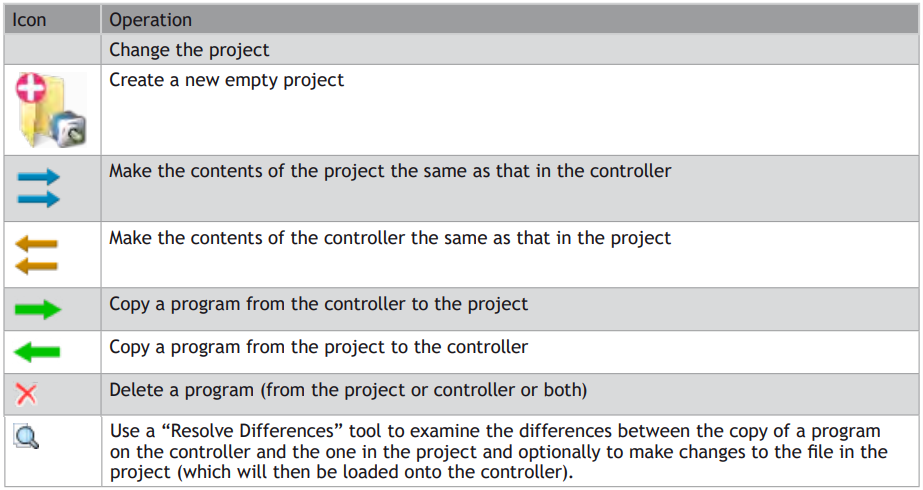Click 'Copy a program from the controller' text
This screenshot has height=490, width=923.
click(x=318, y=304)
